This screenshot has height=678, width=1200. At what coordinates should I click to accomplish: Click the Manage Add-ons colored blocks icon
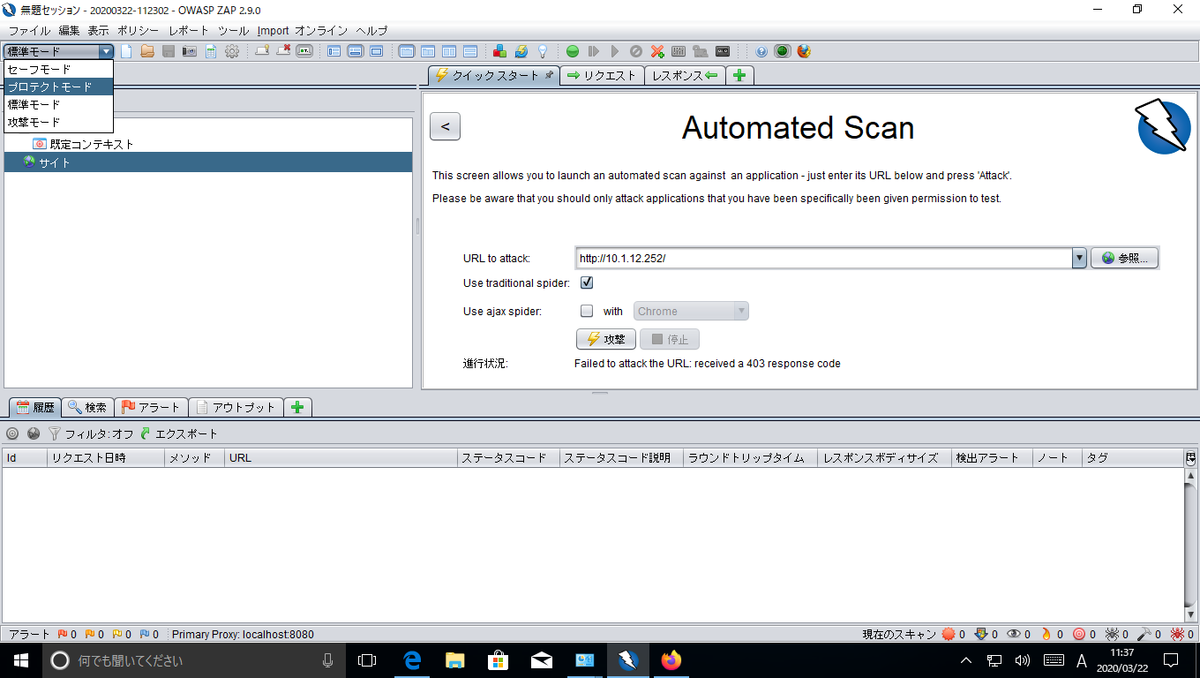pyautogui.click(x=499, y=51)
